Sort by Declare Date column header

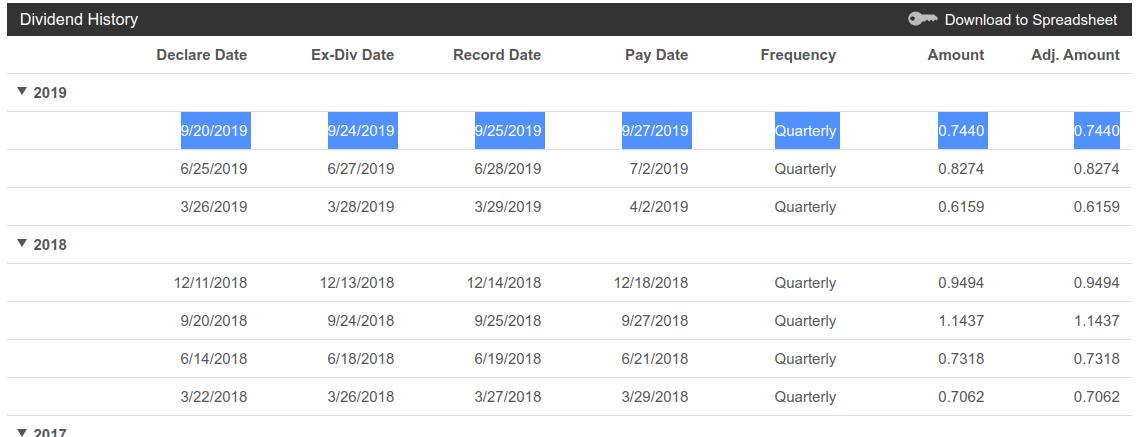coord(202,55)
